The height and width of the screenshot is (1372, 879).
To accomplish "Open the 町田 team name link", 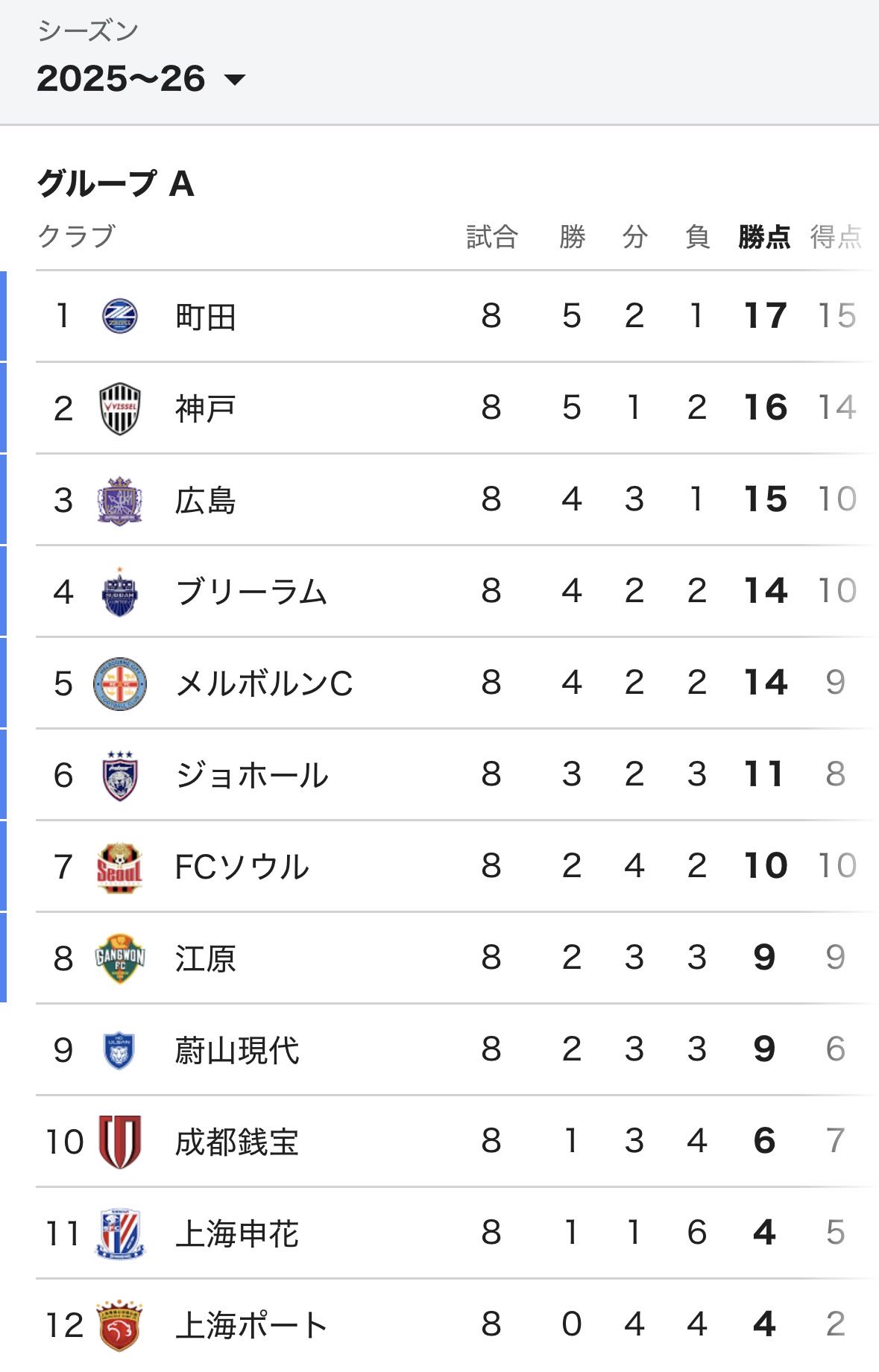I will (206, 317).
